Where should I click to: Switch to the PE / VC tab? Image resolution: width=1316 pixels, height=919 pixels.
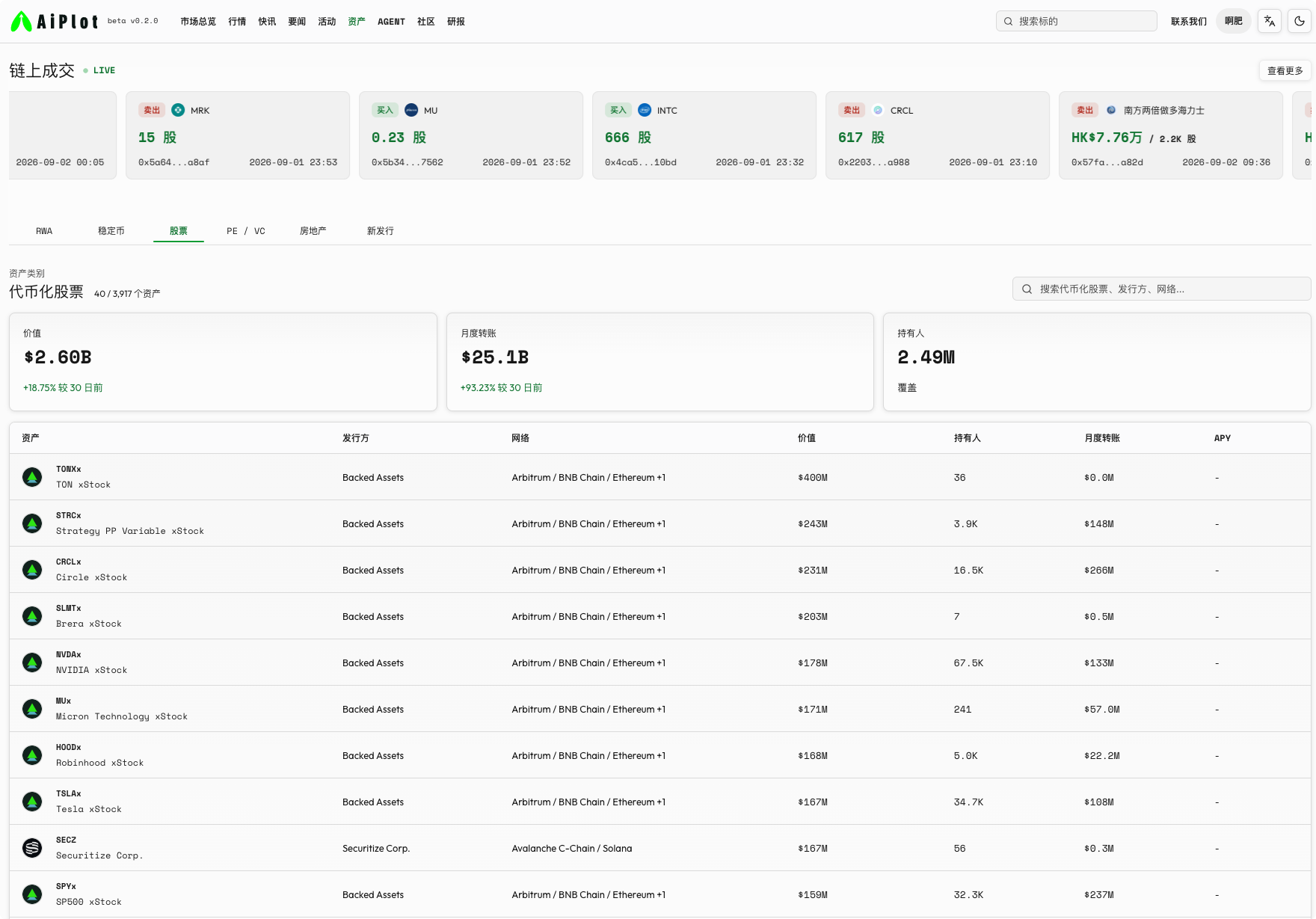(246, 231)
